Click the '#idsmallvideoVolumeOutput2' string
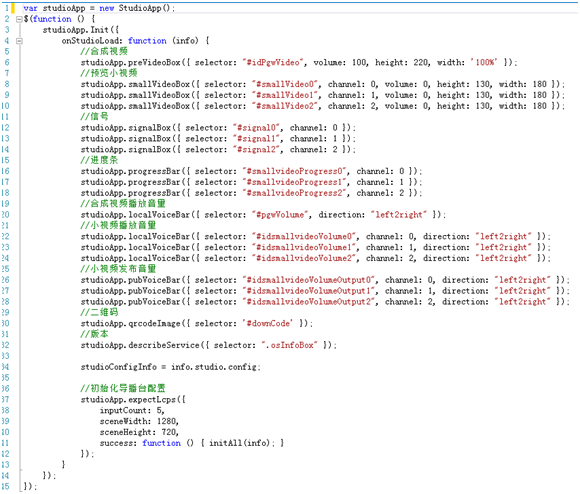 point(309,302)
